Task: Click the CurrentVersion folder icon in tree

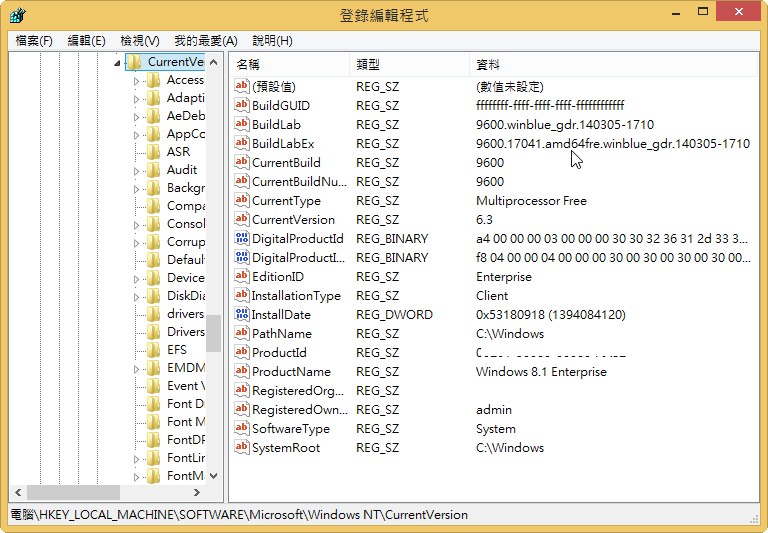Action: coord(134,62)
